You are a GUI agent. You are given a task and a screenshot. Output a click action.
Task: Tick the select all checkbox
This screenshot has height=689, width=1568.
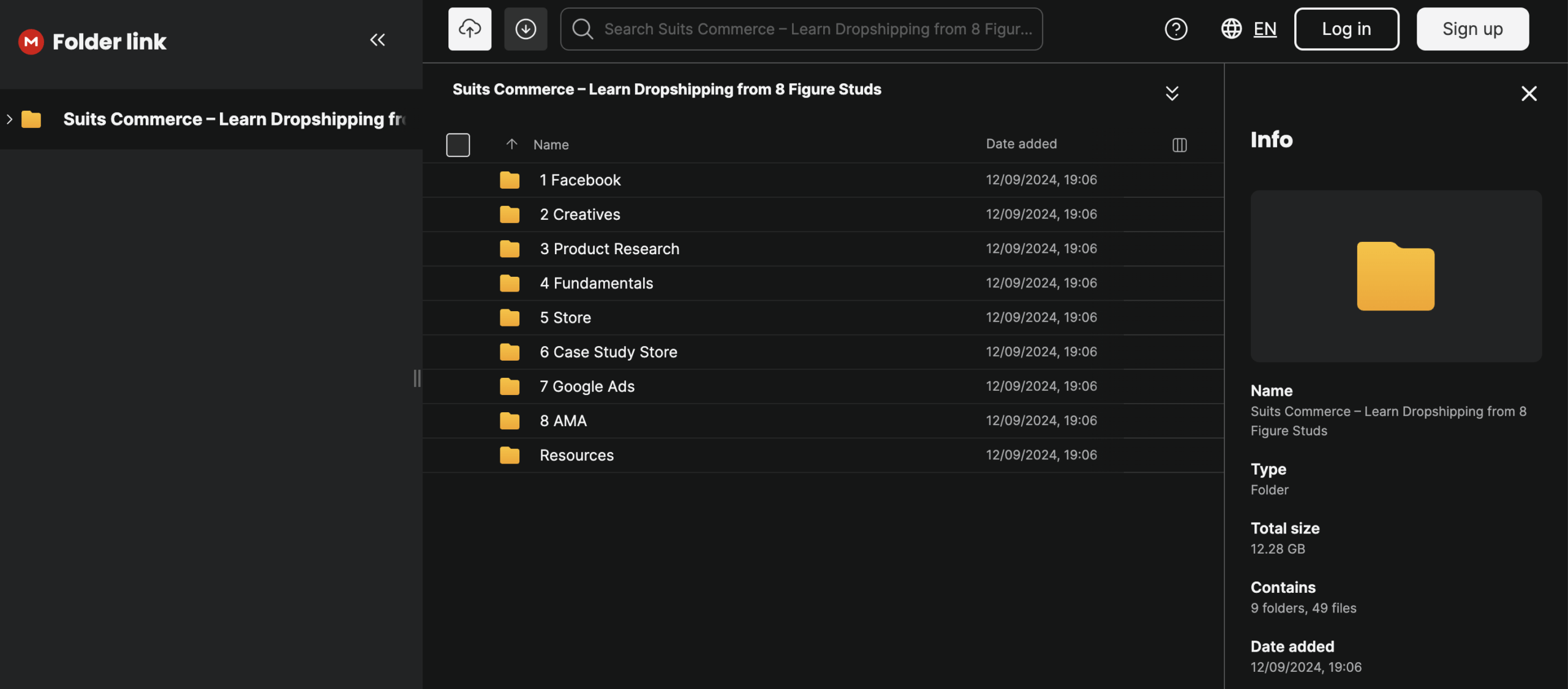point(458,145)
